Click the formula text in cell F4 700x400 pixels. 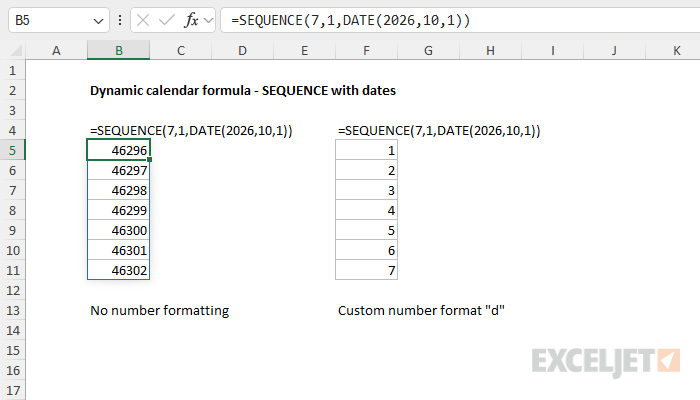point(439,131)
